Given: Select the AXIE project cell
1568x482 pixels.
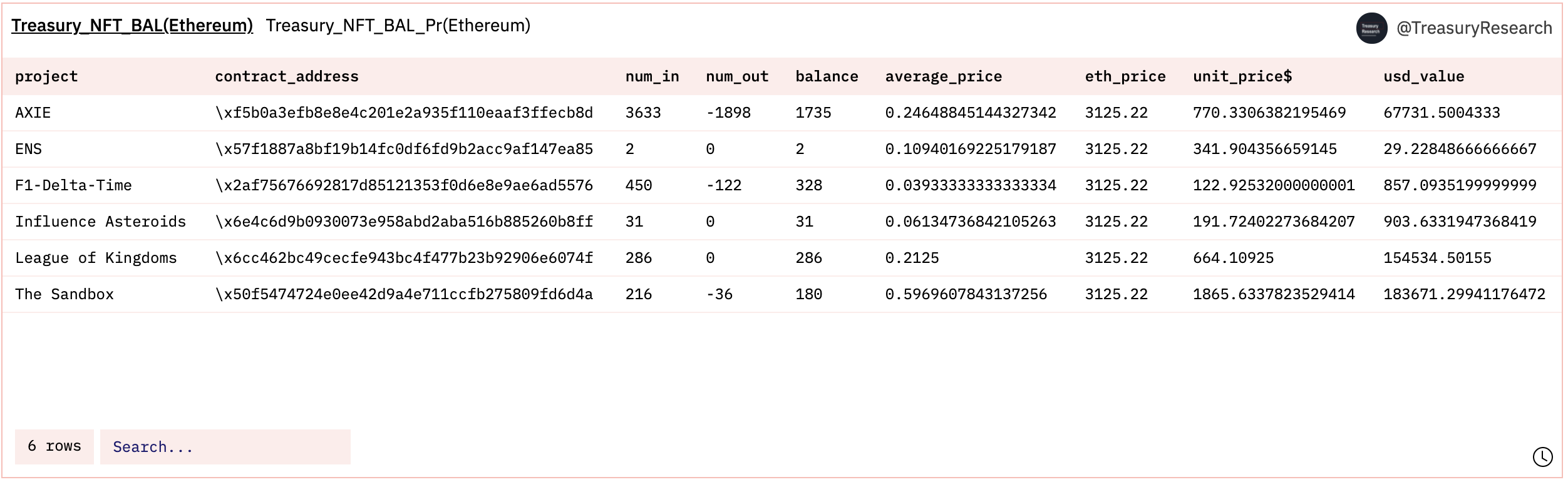Looking at the screenshot, I should coord(33,113).
